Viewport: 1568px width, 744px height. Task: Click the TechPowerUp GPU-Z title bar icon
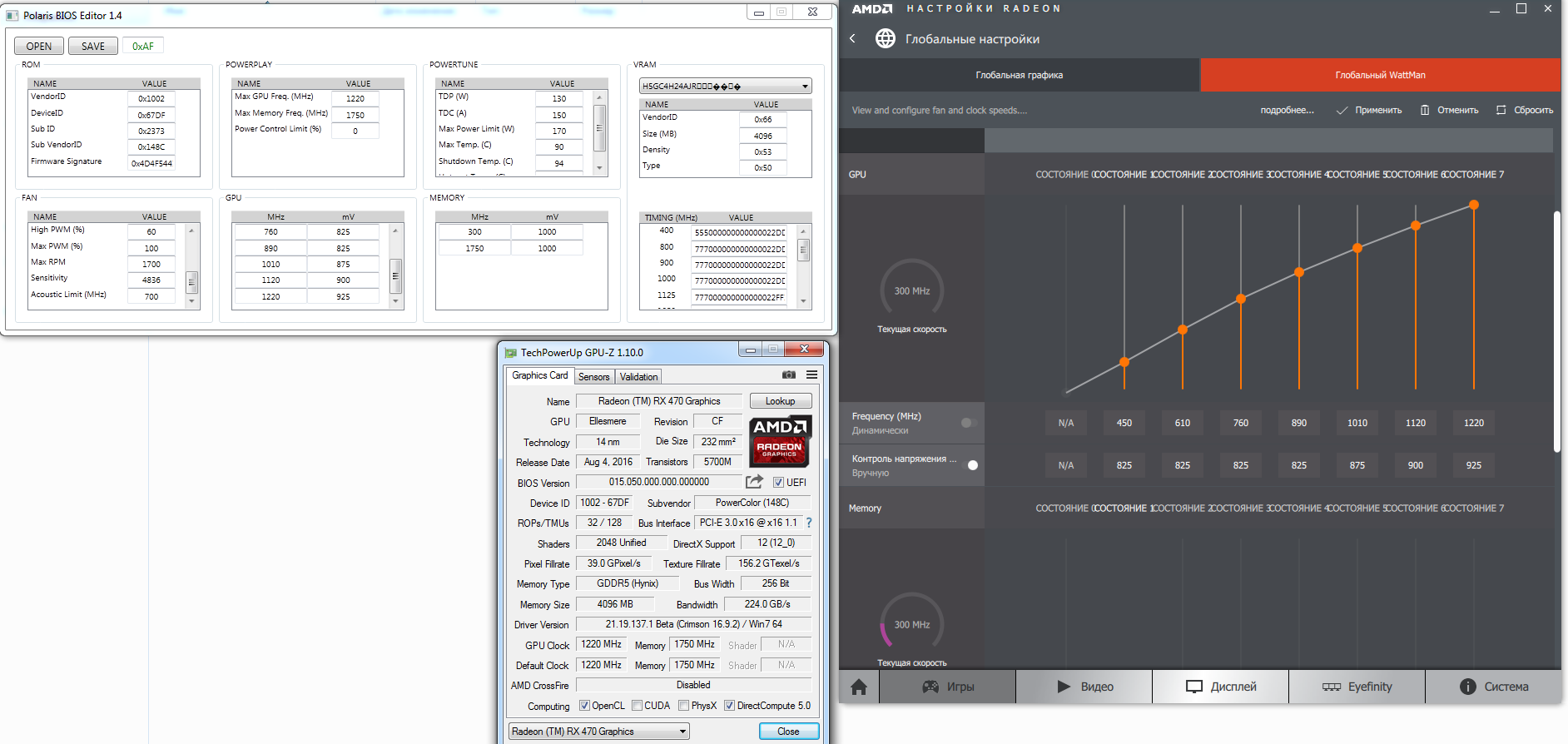click(x=511, y=353)
